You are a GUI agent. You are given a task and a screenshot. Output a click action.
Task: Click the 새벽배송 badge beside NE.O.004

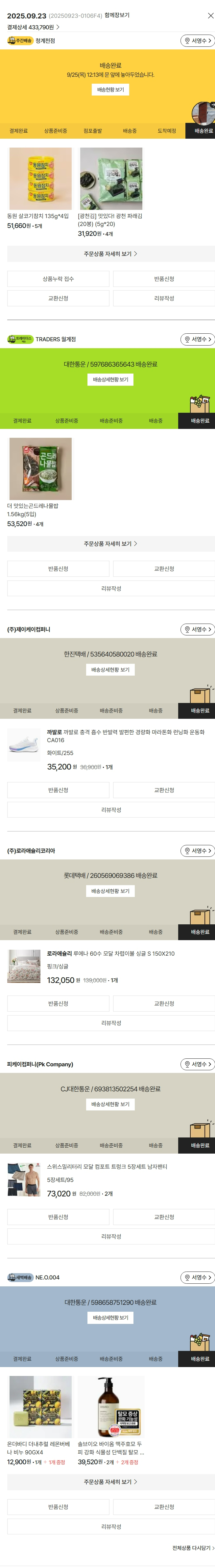click(20, 1277)
